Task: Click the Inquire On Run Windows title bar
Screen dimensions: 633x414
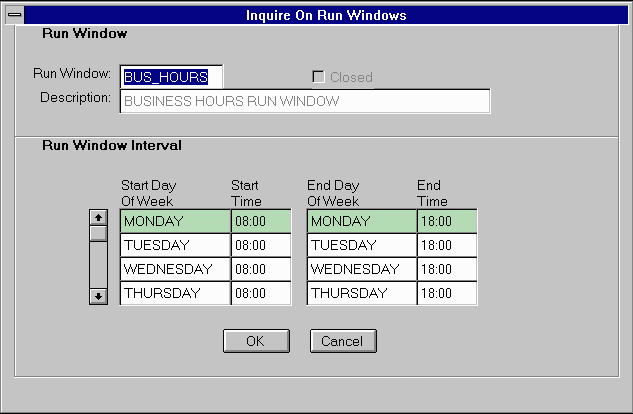Action: (326, 15)
